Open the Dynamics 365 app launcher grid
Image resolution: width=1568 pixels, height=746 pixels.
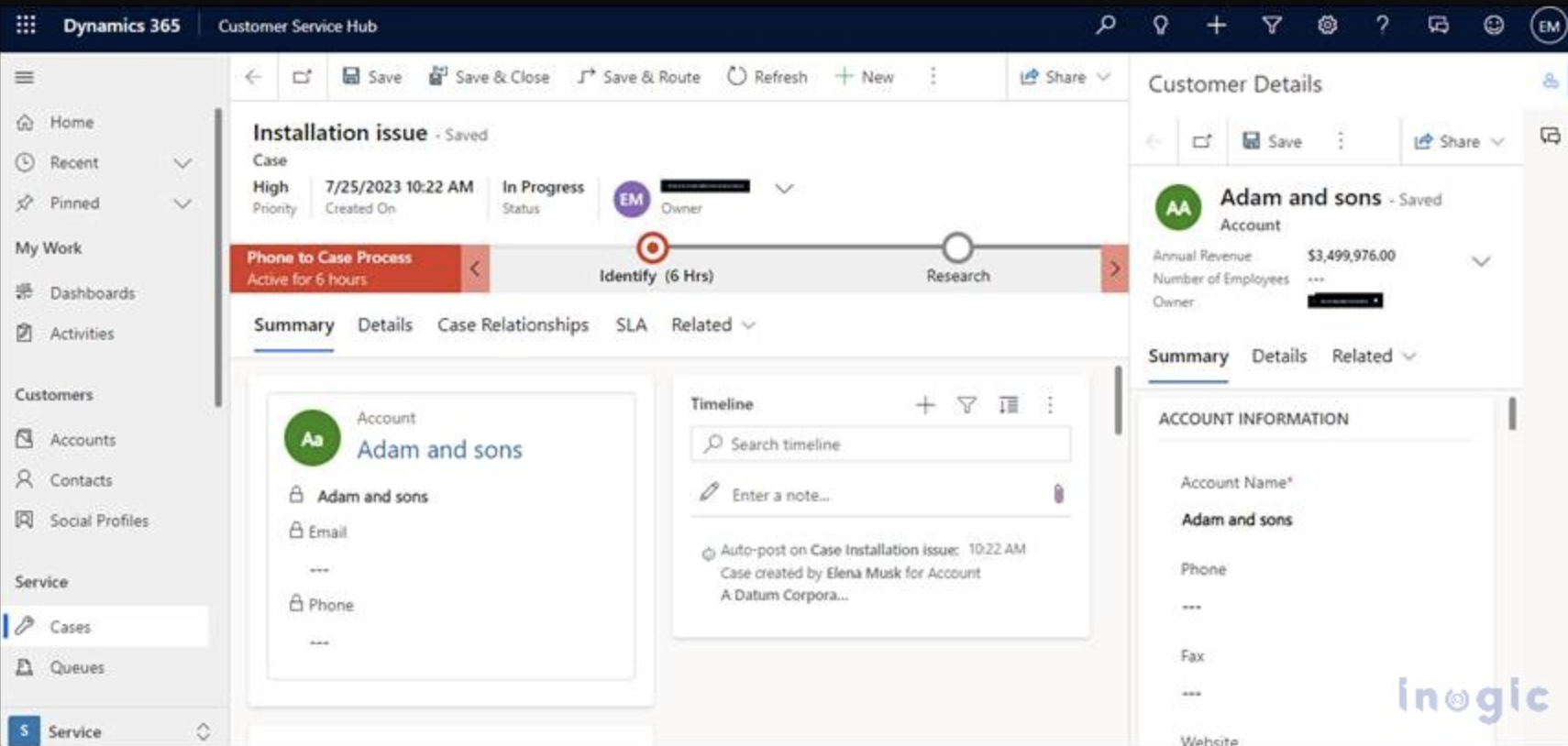[x=26, y=26]
